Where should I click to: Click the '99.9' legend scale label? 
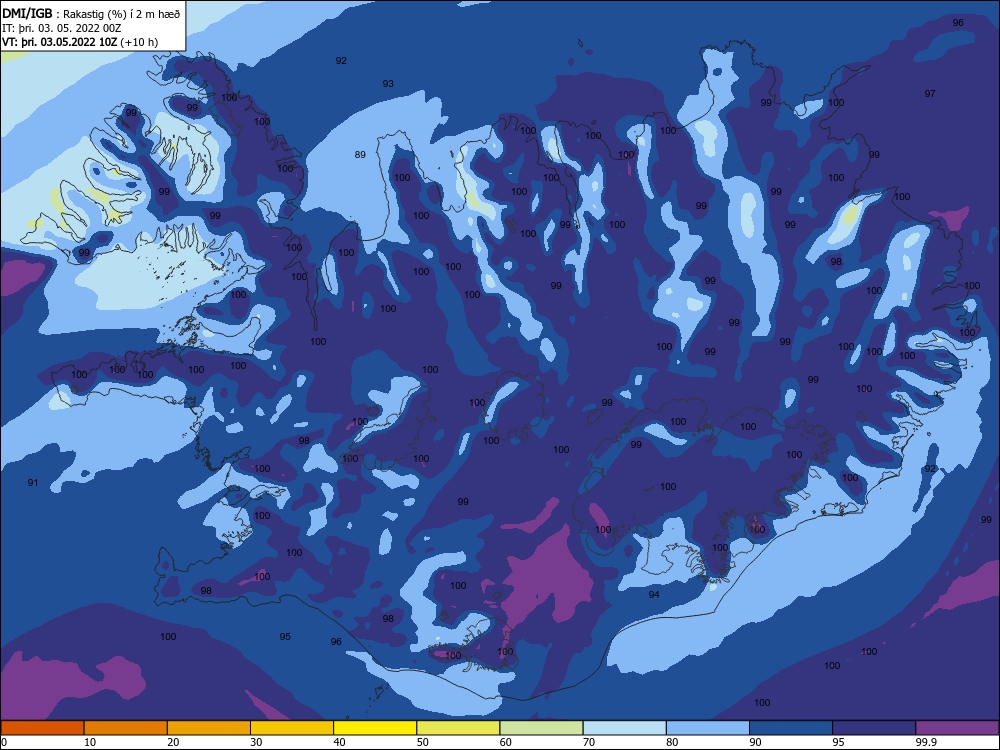925,742
